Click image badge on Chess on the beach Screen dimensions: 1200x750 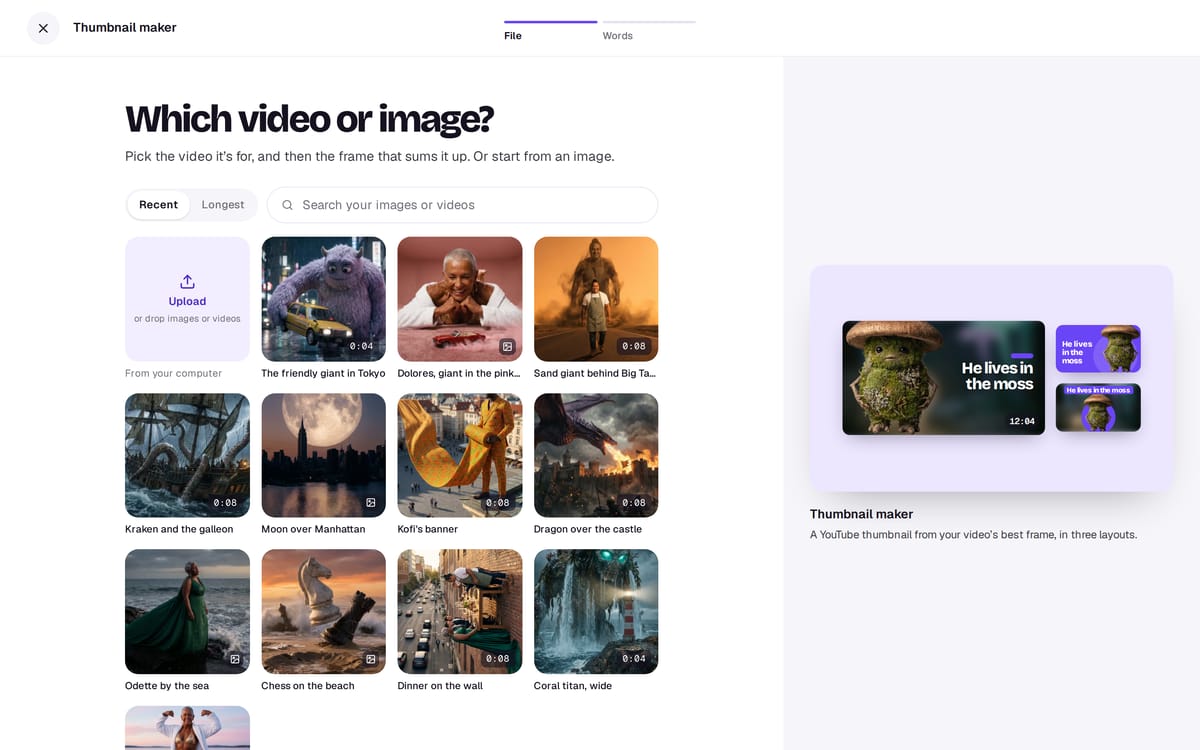pyautogui.click(x=371, y=659)
